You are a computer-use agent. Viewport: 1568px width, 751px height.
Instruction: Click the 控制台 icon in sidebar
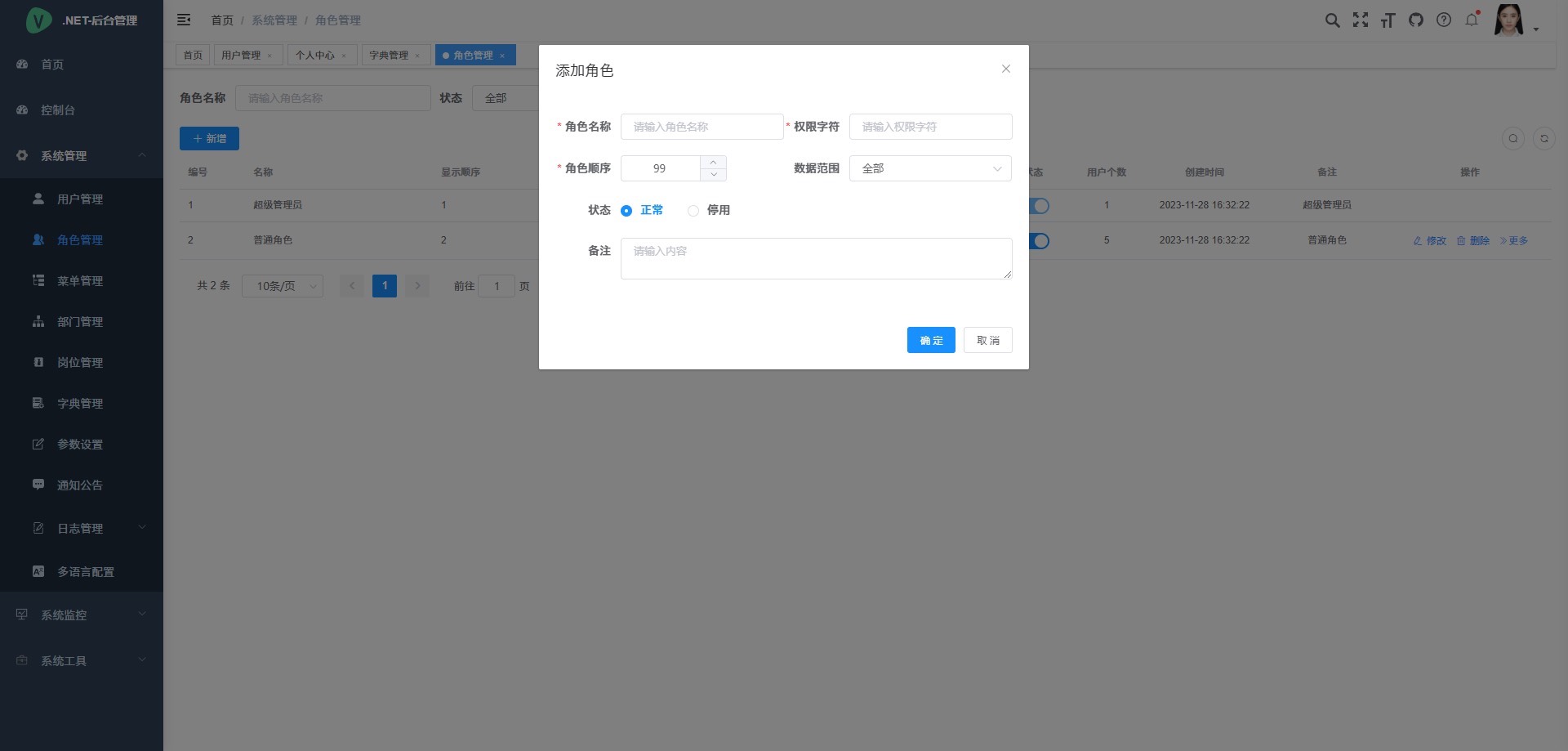pos(22,110)
